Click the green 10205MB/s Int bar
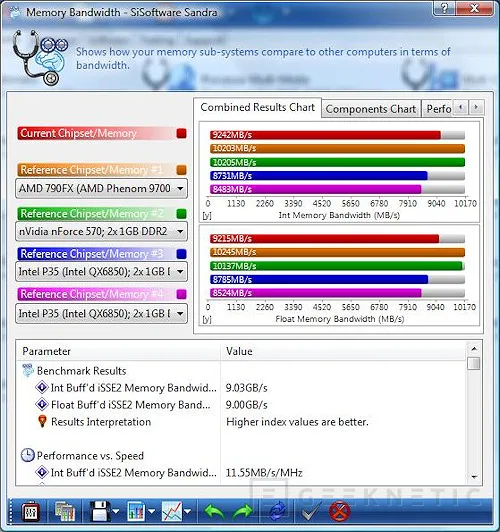Screen dimensions: 500x532 click(337, 162)
